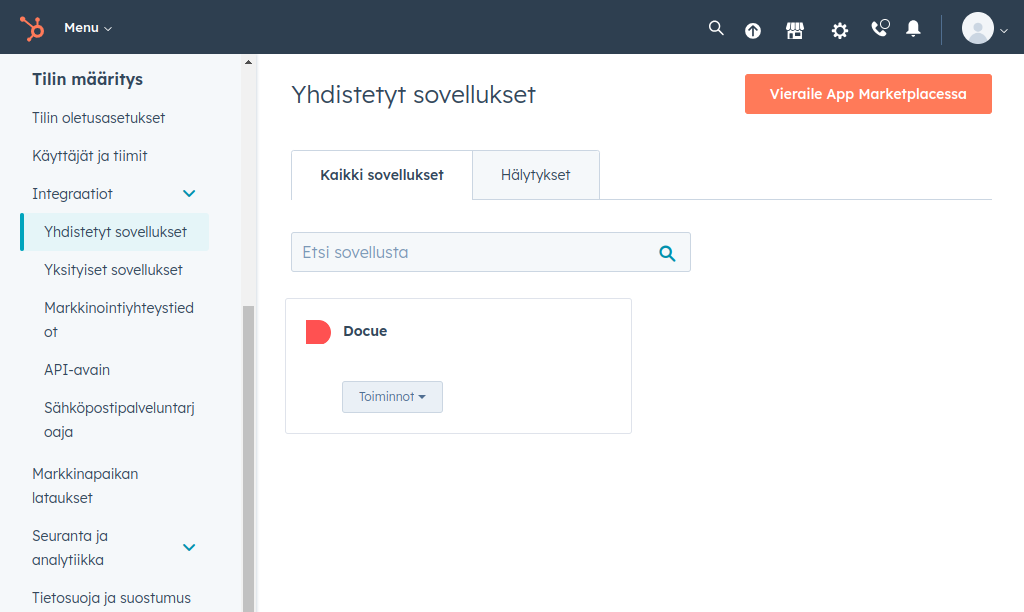
Task: Switch to Kaikki sovellukset tab
Action: [x=381, y=175]
